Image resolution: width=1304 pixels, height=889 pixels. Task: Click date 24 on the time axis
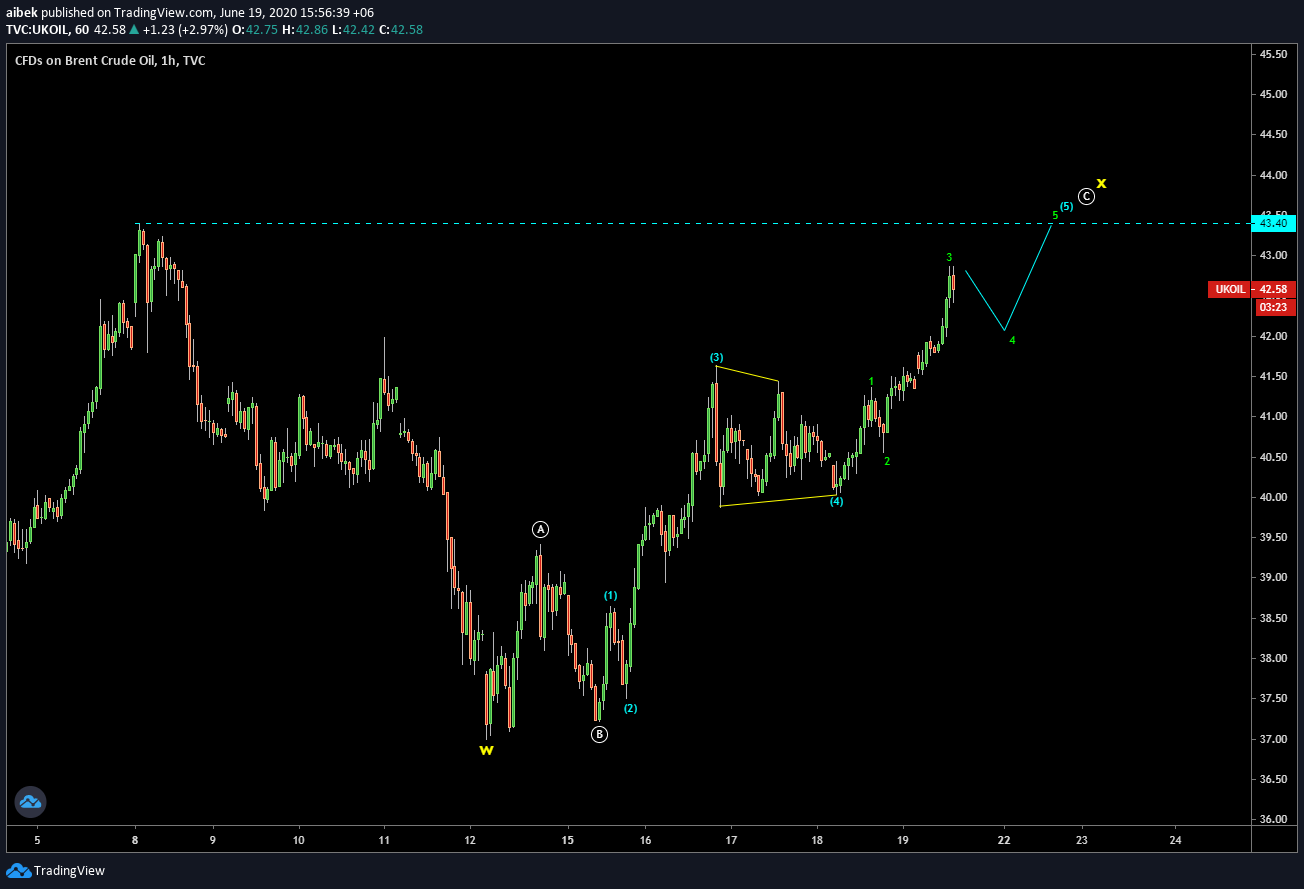1175,840
